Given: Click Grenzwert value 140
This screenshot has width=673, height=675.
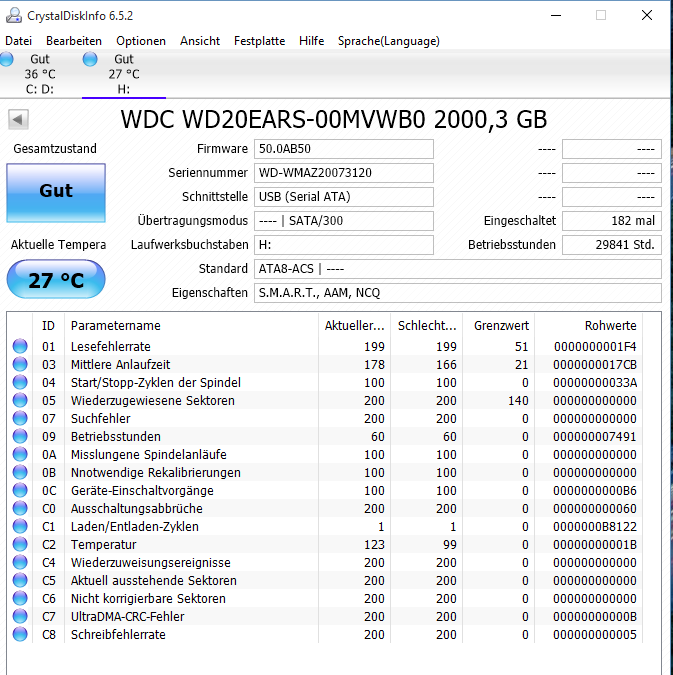Looking at the screenshot, I should tap(518, 401).
